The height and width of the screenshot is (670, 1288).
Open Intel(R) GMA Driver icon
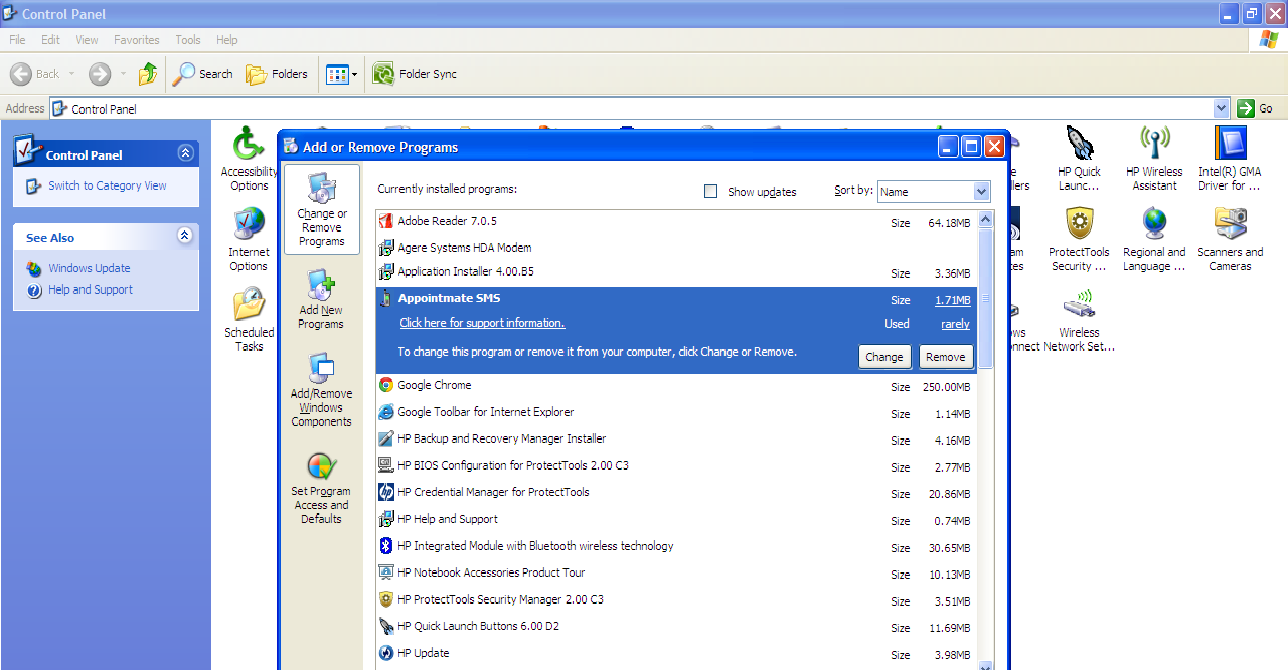click(x=1230, y=160)
